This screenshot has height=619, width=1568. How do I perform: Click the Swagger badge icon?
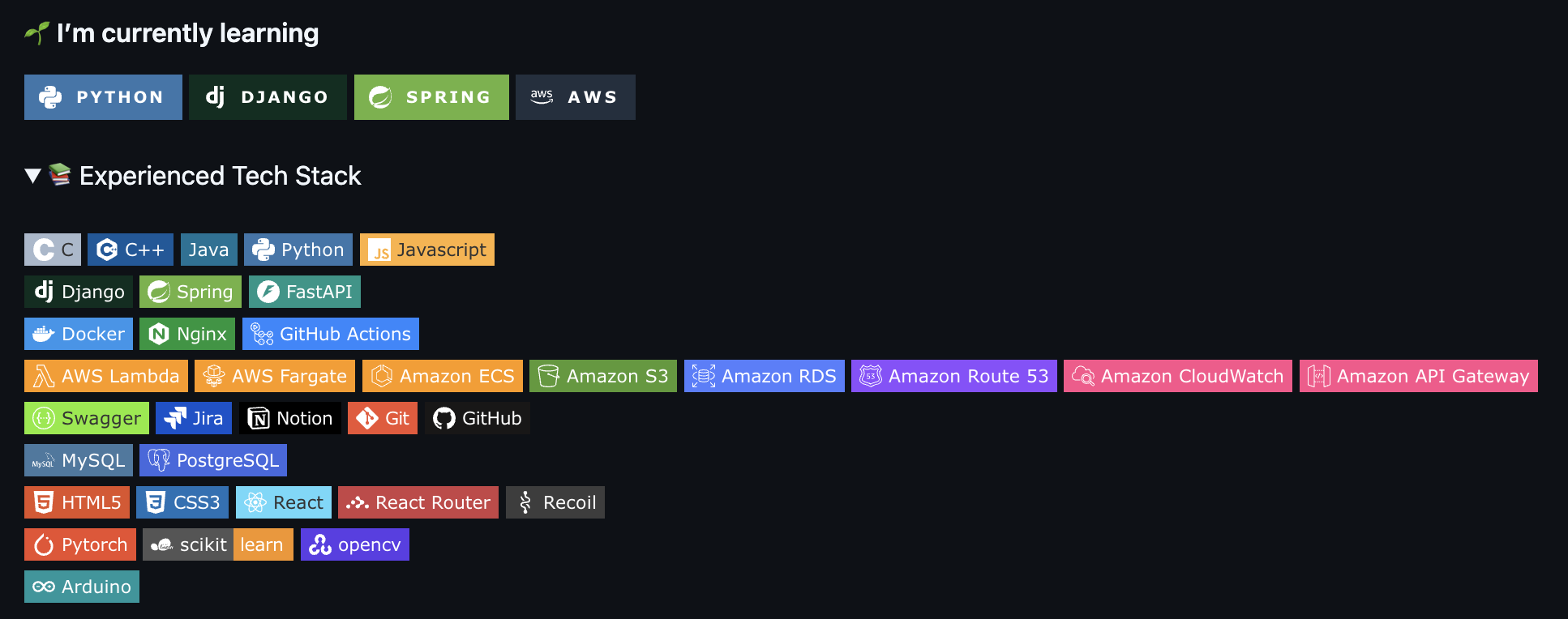coord(44,418)
